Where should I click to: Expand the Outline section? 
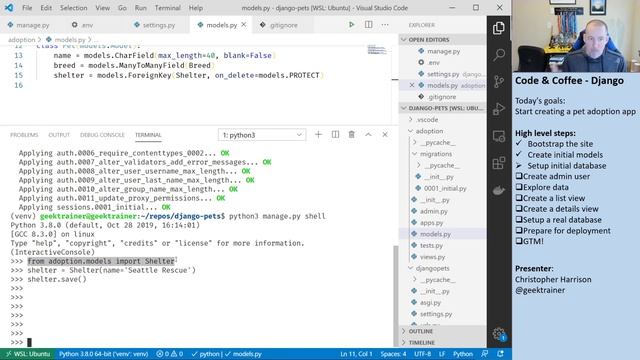click(x=420, y=331)
